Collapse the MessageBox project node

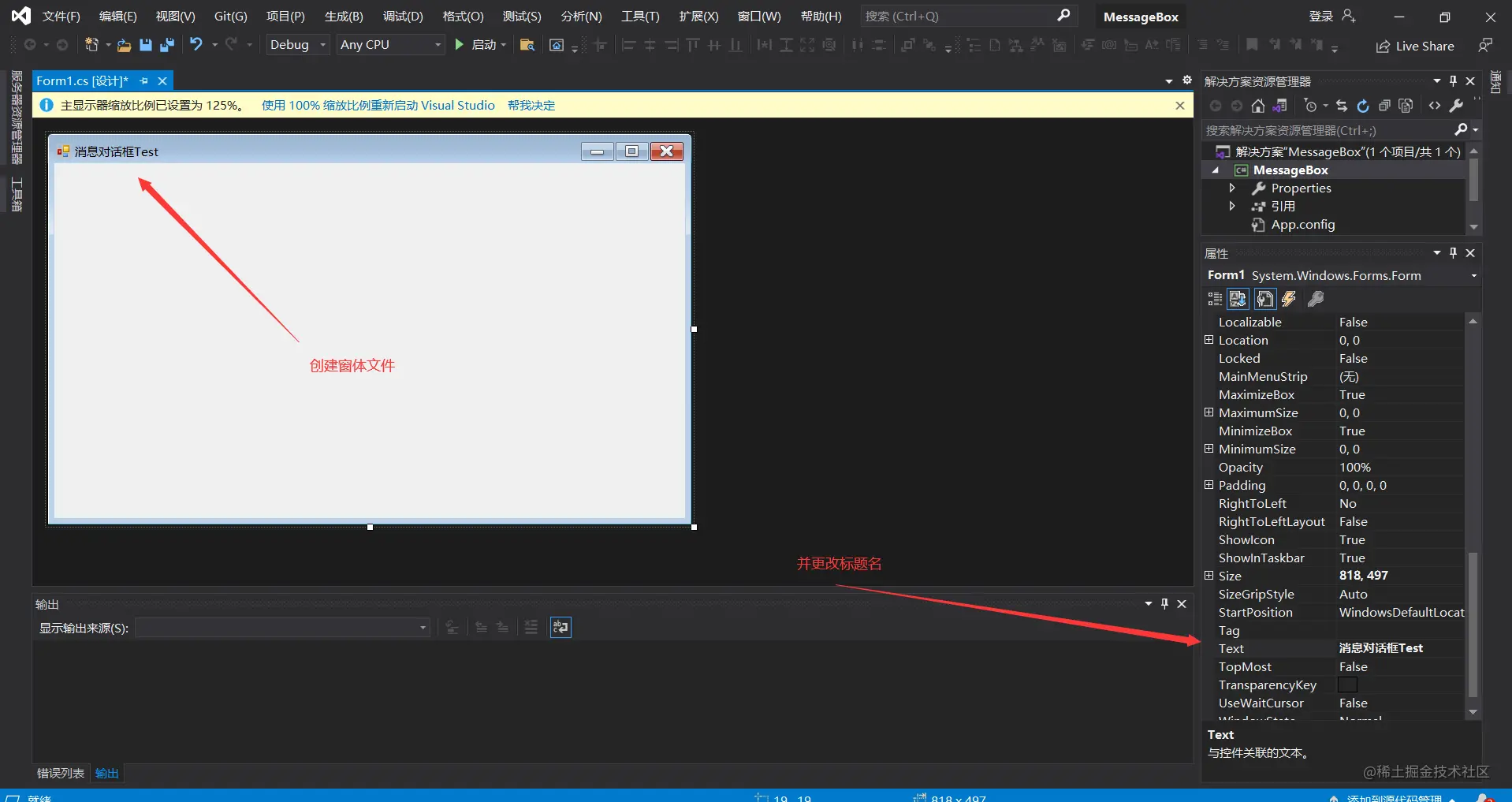pyautogui.click(x=1215, y=170)
